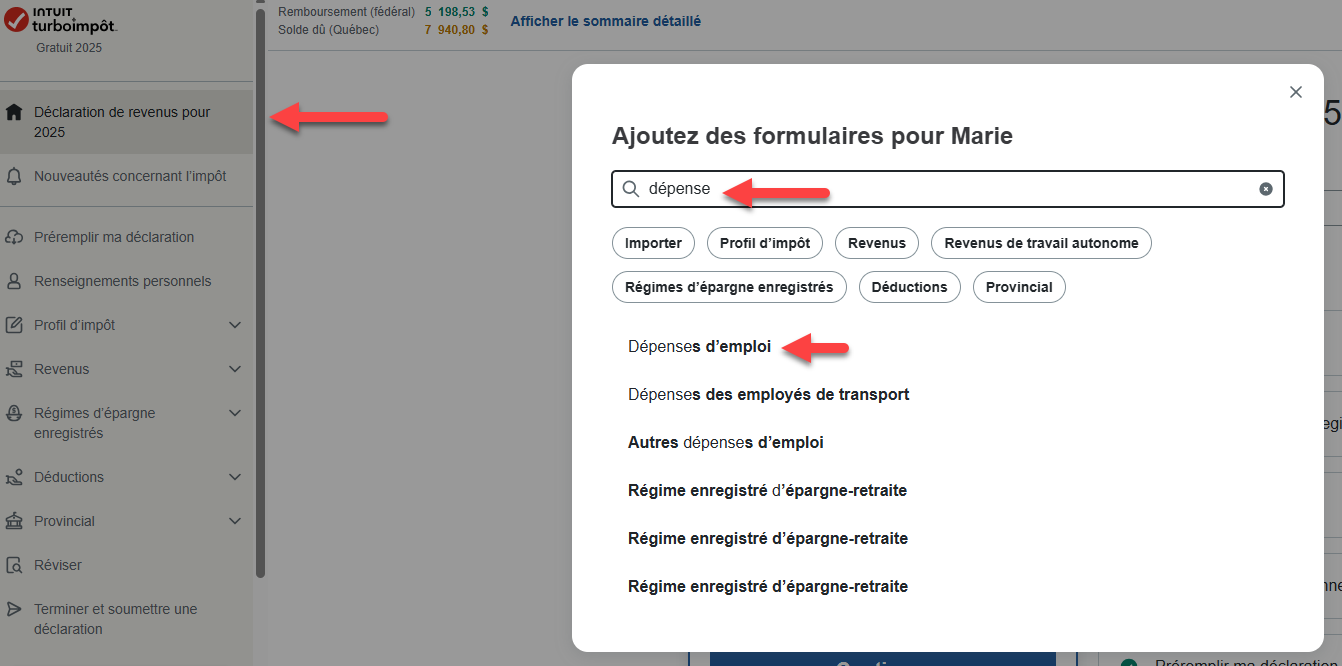Filter by the Importer chip
Viewport: 1342px width, 666px height.
click(653, 243)
